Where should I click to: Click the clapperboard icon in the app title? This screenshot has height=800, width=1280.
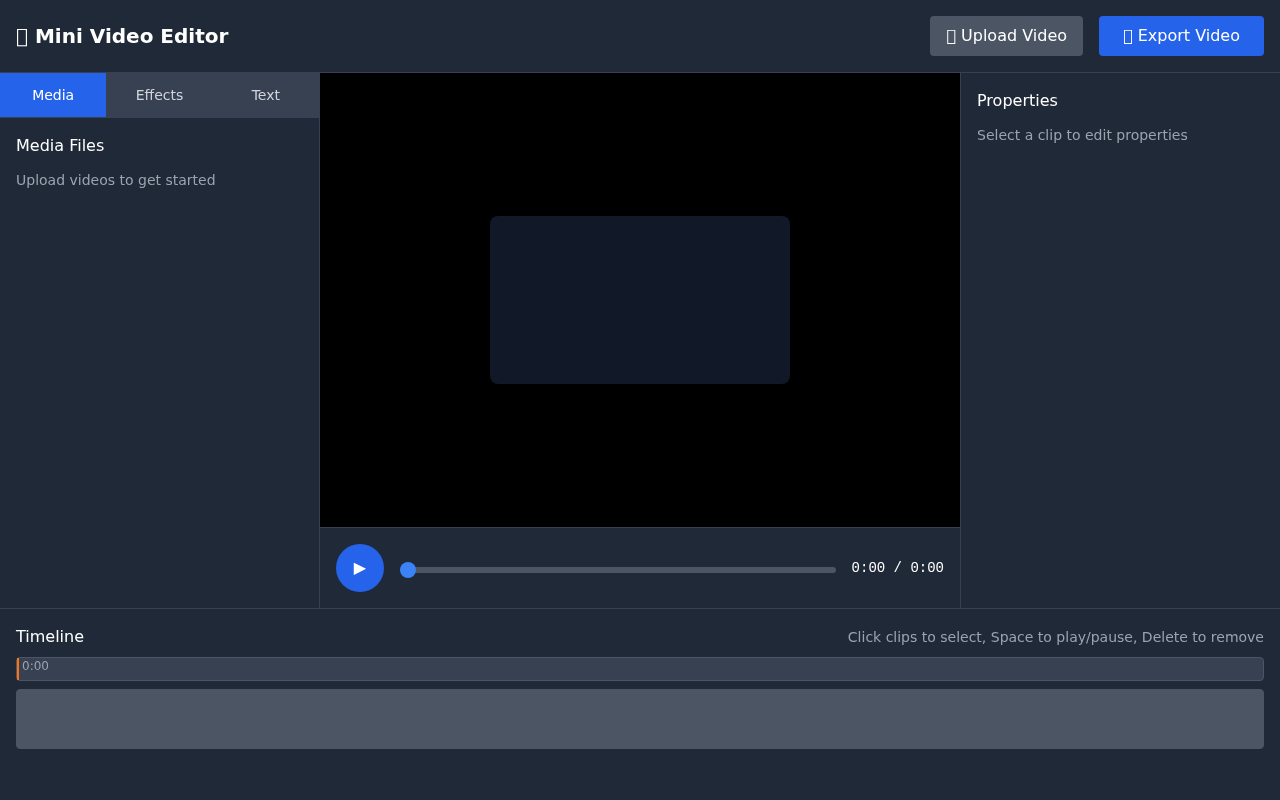[x=21, y=36]
